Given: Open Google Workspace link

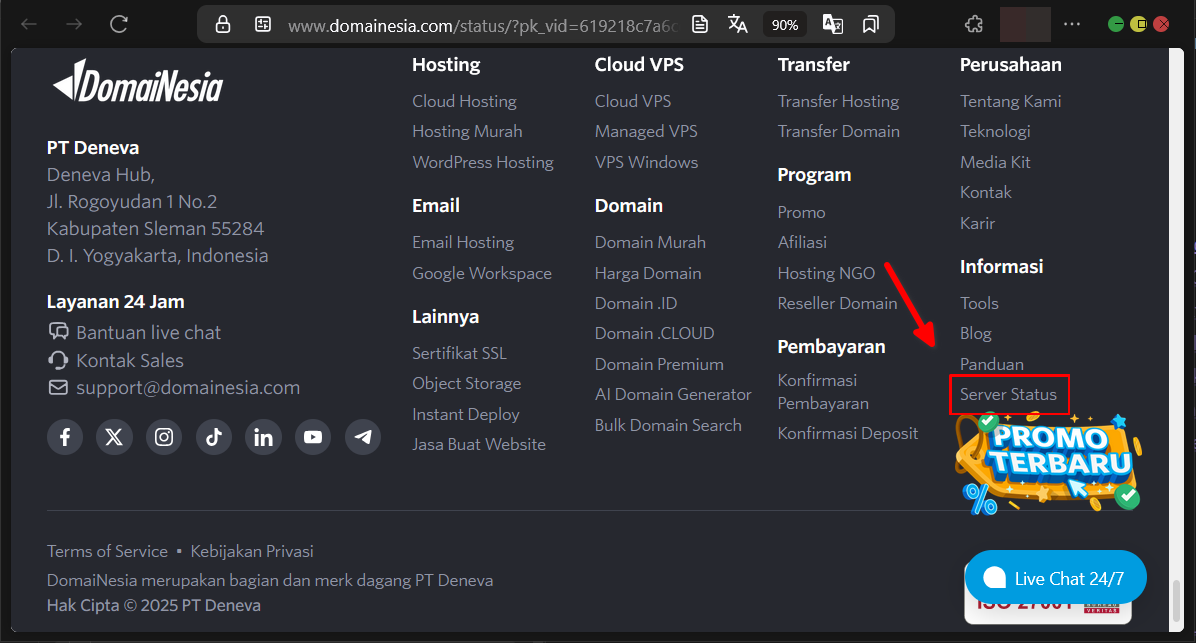Looking at the screenshot, I should coord(482,273).
